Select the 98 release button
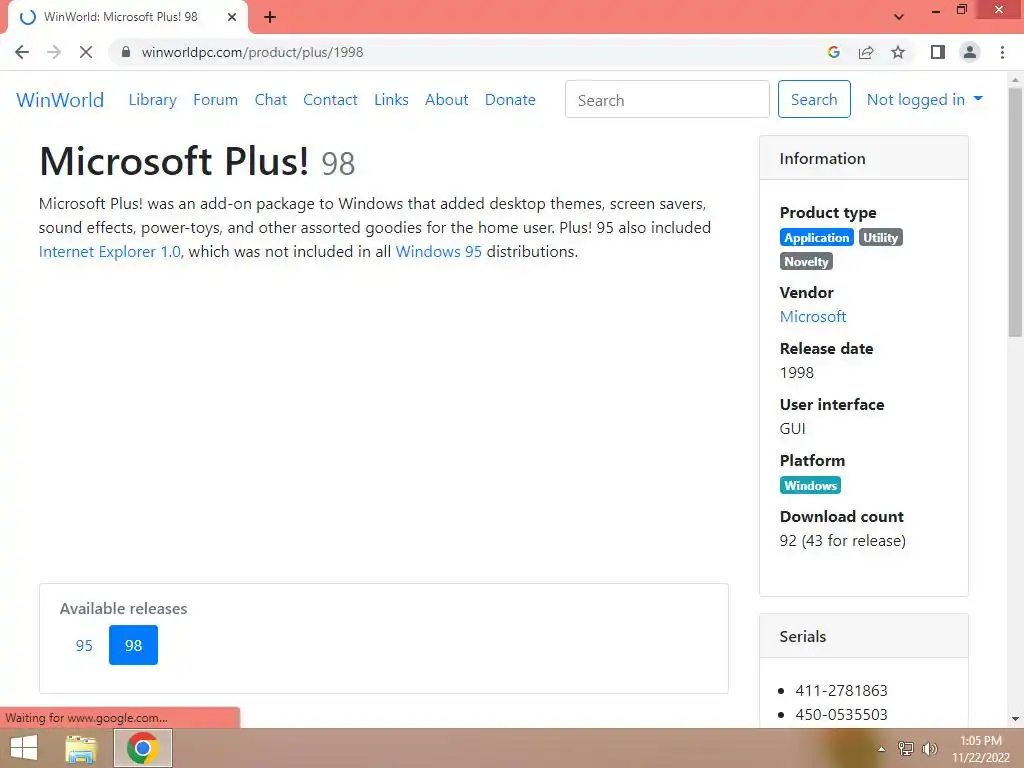 133,645
